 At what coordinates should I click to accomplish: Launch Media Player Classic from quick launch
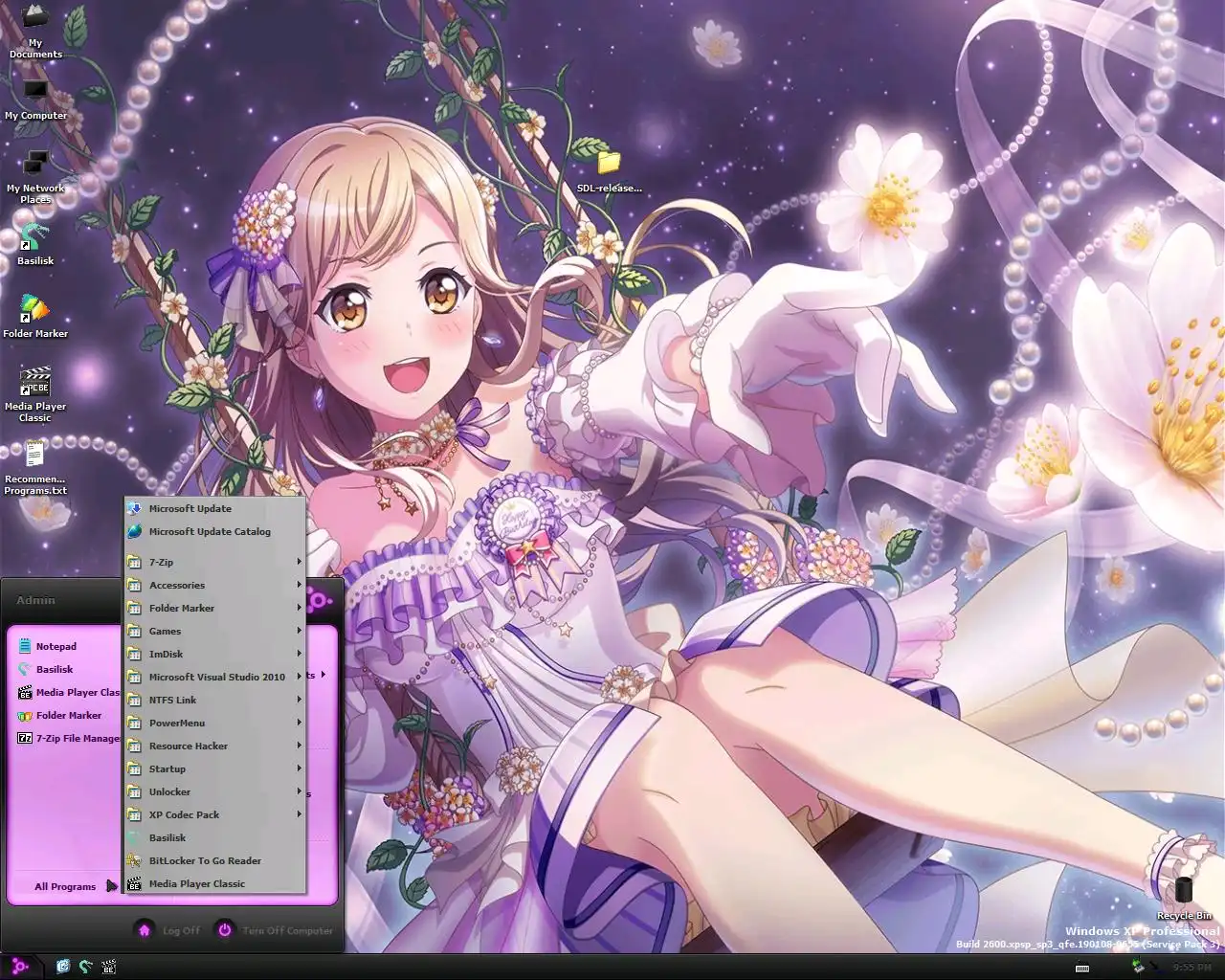click(x=109, y=967)
